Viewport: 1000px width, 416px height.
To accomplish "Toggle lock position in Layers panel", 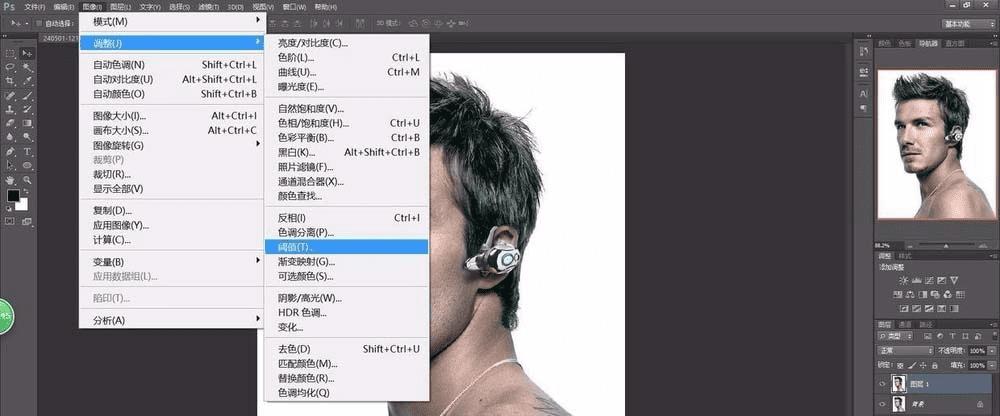I will tap(923, 366).
